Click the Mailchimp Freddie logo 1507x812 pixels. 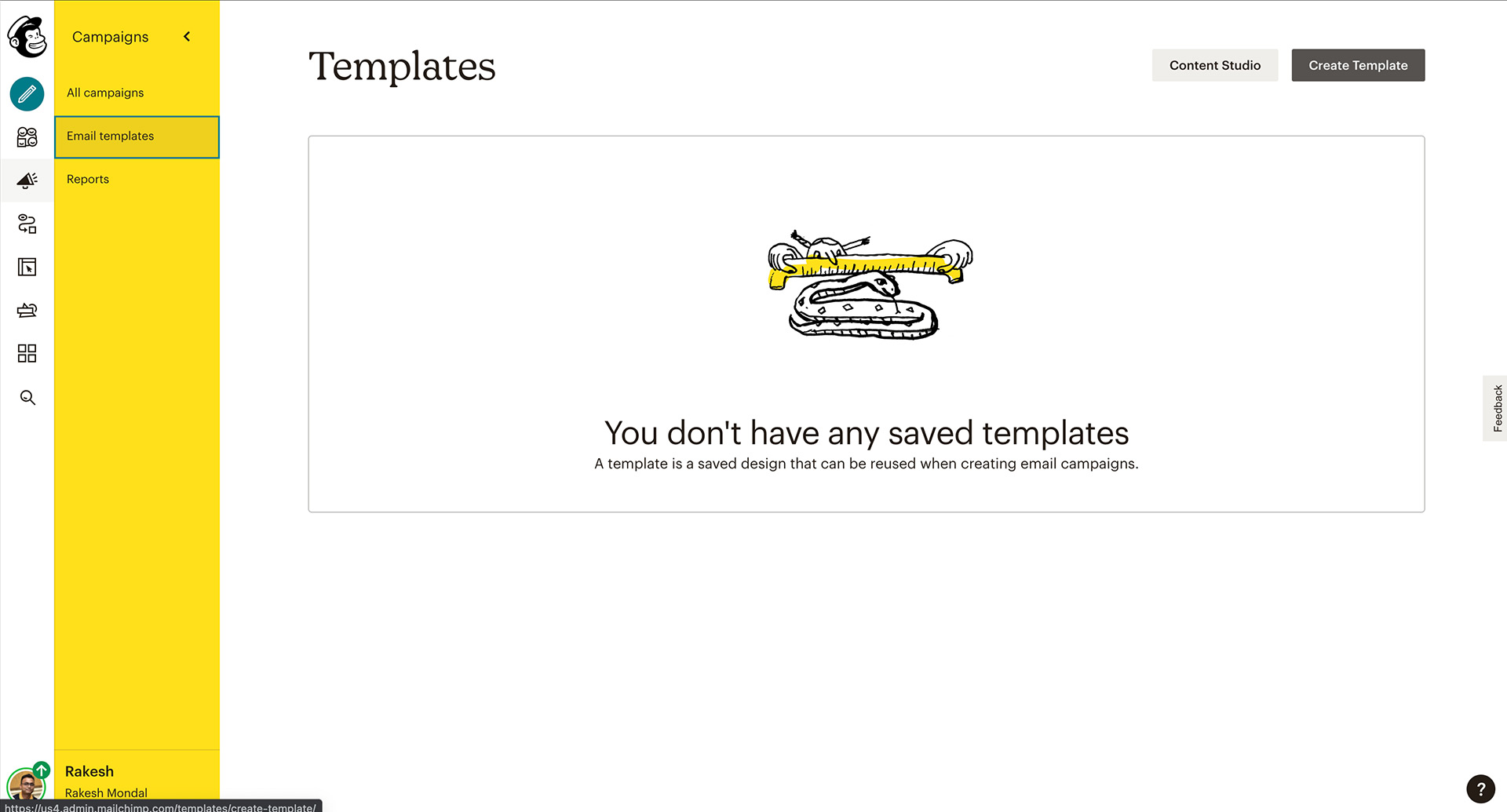(27, 36)
